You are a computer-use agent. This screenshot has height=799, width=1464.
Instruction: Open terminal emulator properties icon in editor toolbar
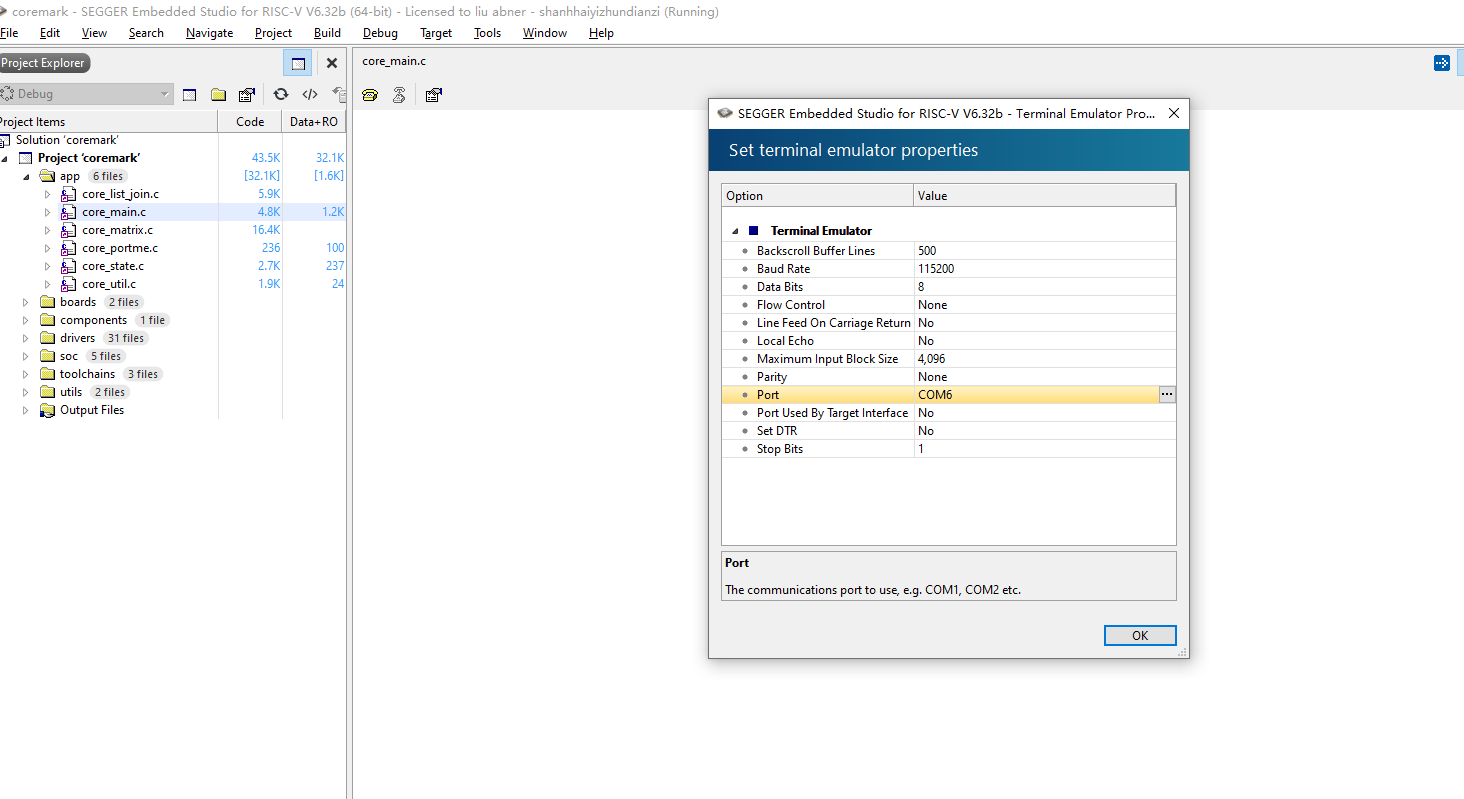433,95
